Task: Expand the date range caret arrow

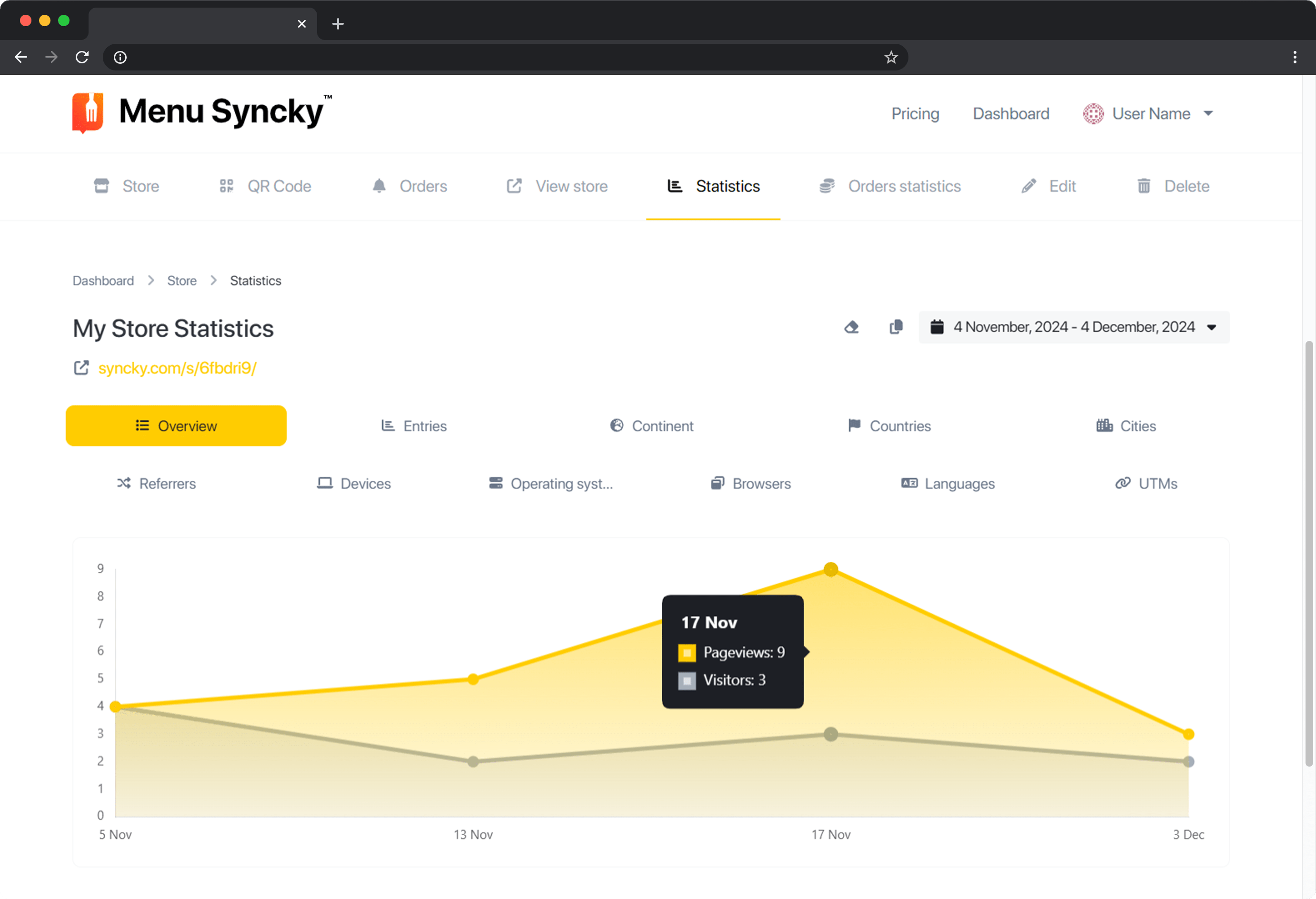Action: pos(1211,328)
